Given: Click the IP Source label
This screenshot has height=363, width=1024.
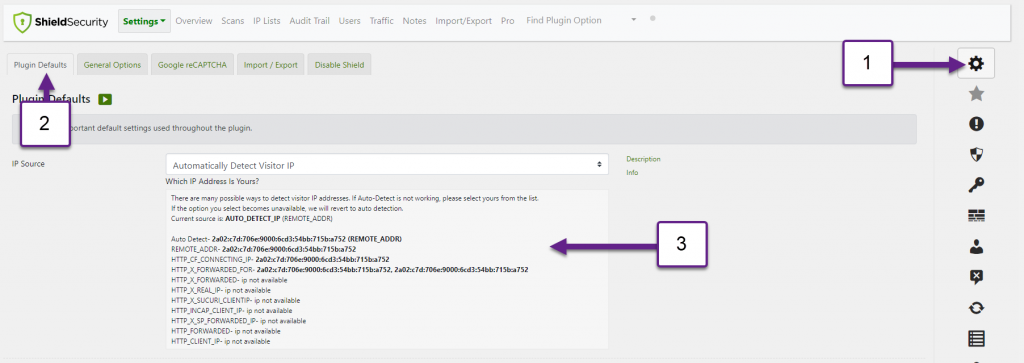Looking at the screenshot, I should (x=28, y=164).
